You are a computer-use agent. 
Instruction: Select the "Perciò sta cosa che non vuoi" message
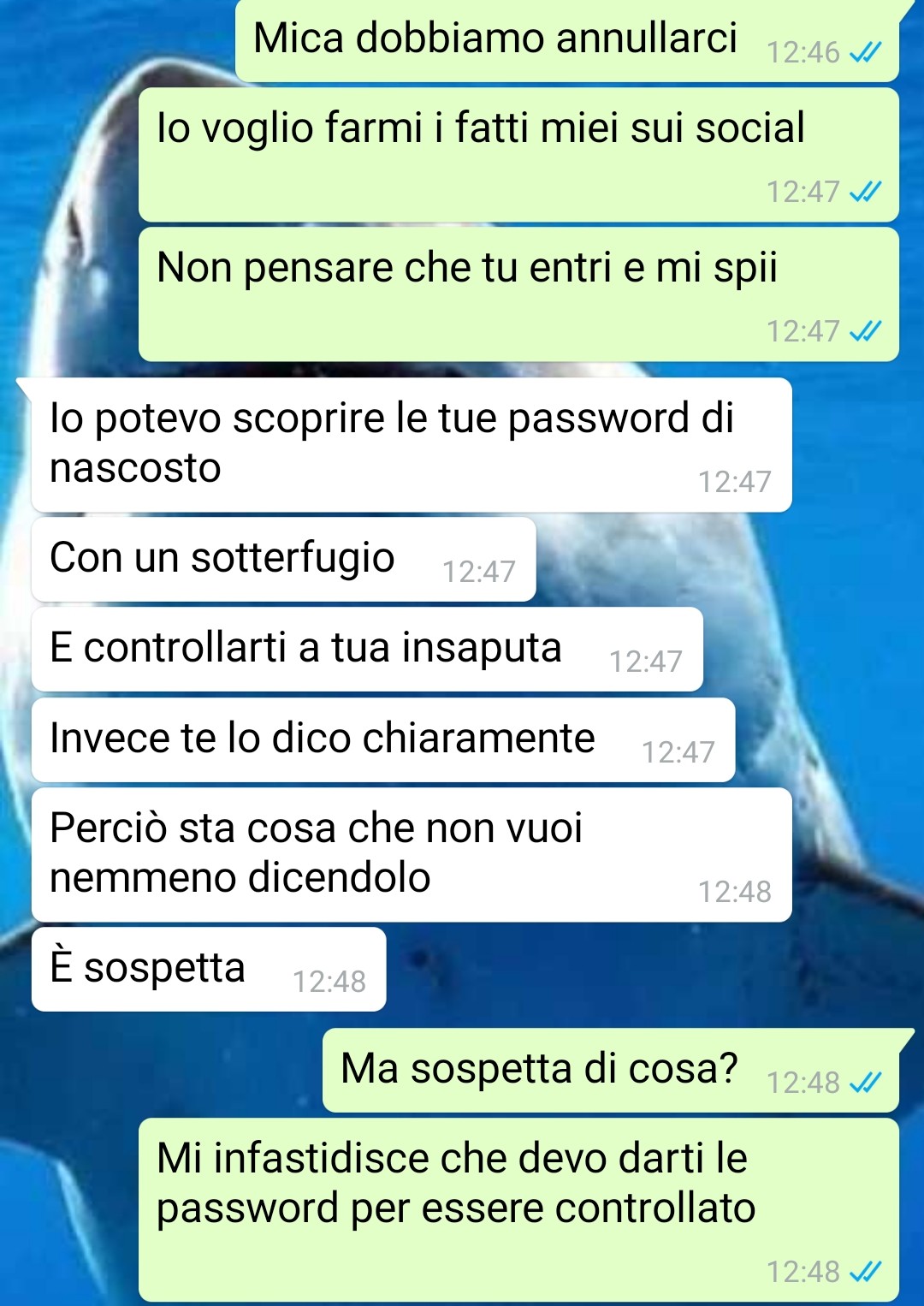(412, 855)
